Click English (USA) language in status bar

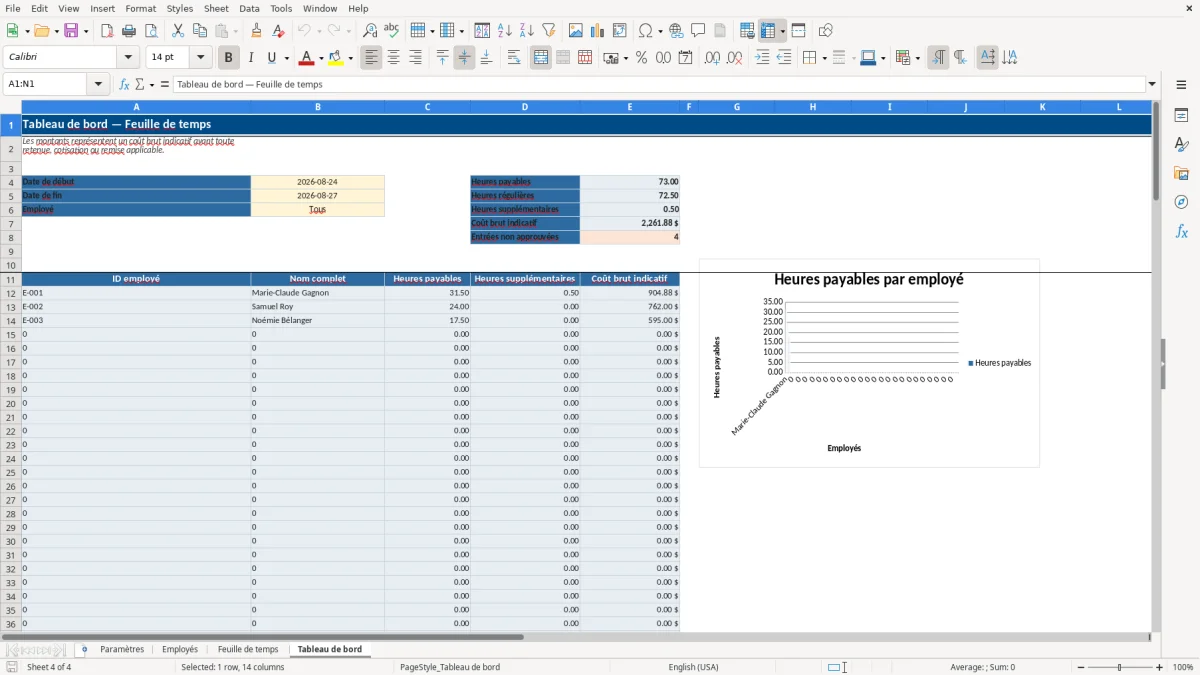click(x=693, y=667)
